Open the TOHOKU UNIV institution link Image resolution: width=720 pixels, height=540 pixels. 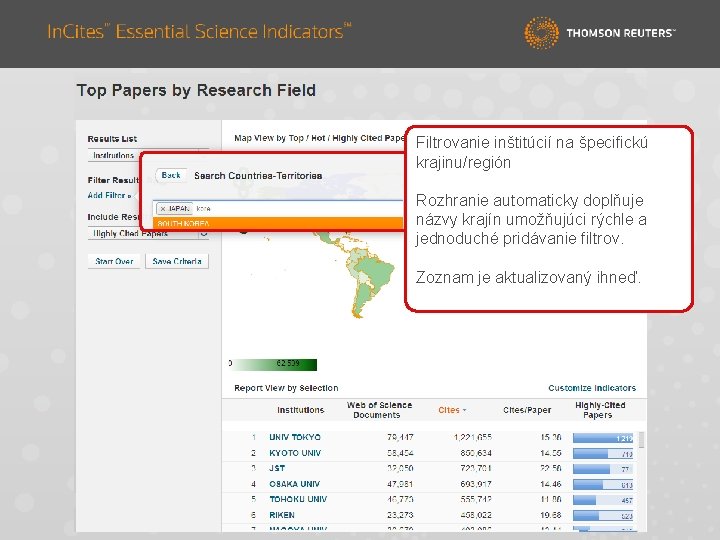(298, 499)
